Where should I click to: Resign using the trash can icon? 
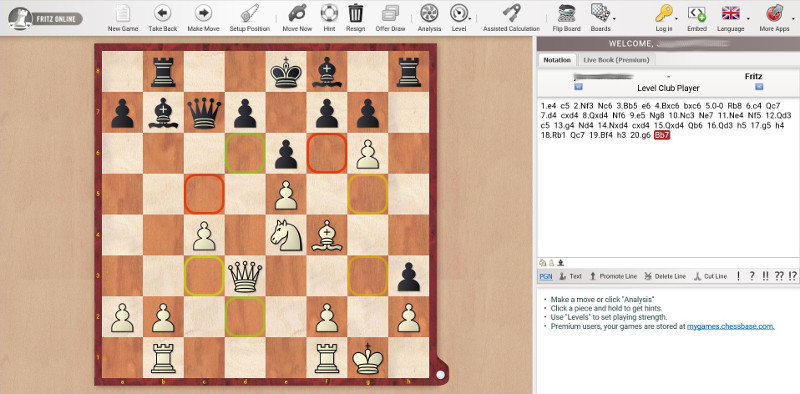pos(356,13)
